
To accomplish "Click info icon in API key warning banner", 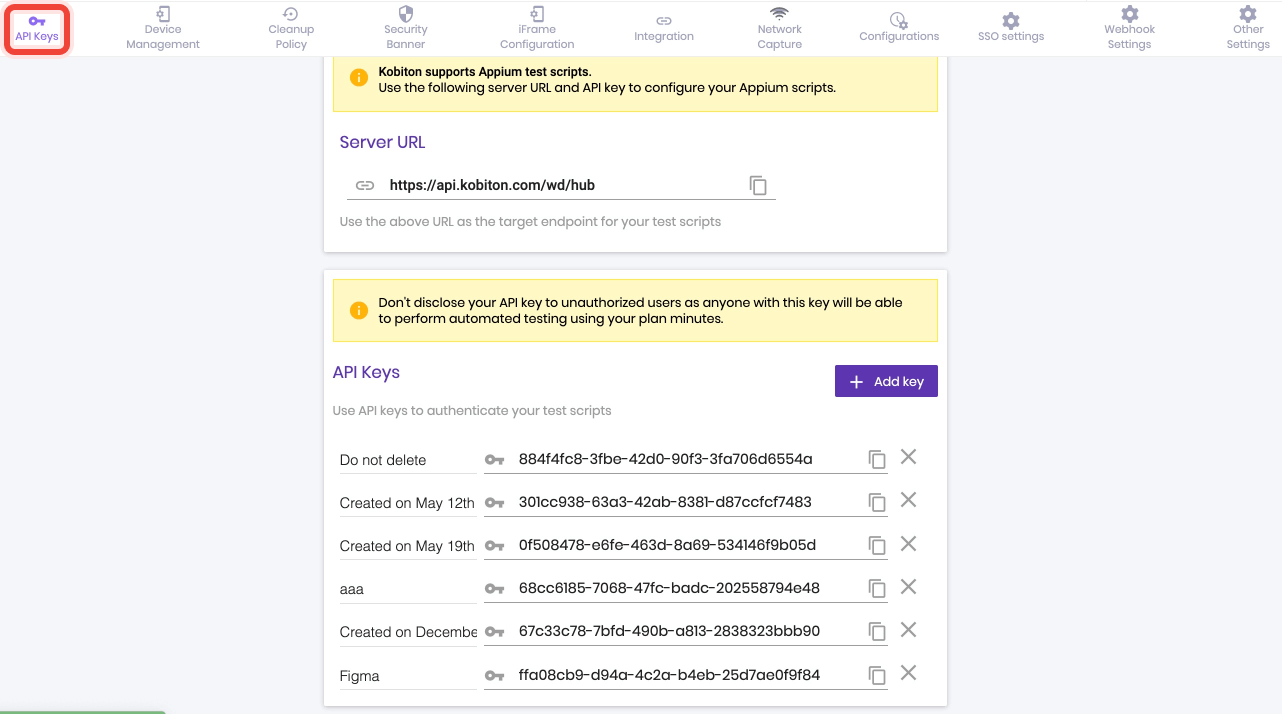I will [358, 310].
